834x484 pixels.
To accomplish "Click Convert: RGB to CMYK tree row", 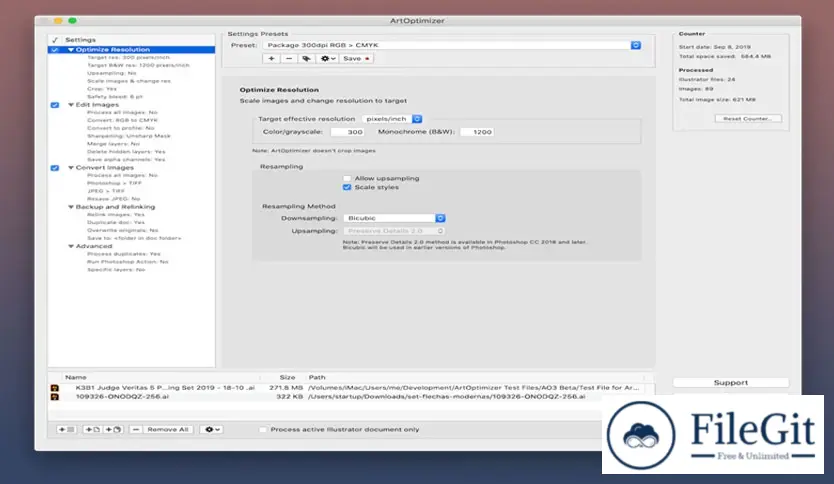I will (x=122, y=120).
